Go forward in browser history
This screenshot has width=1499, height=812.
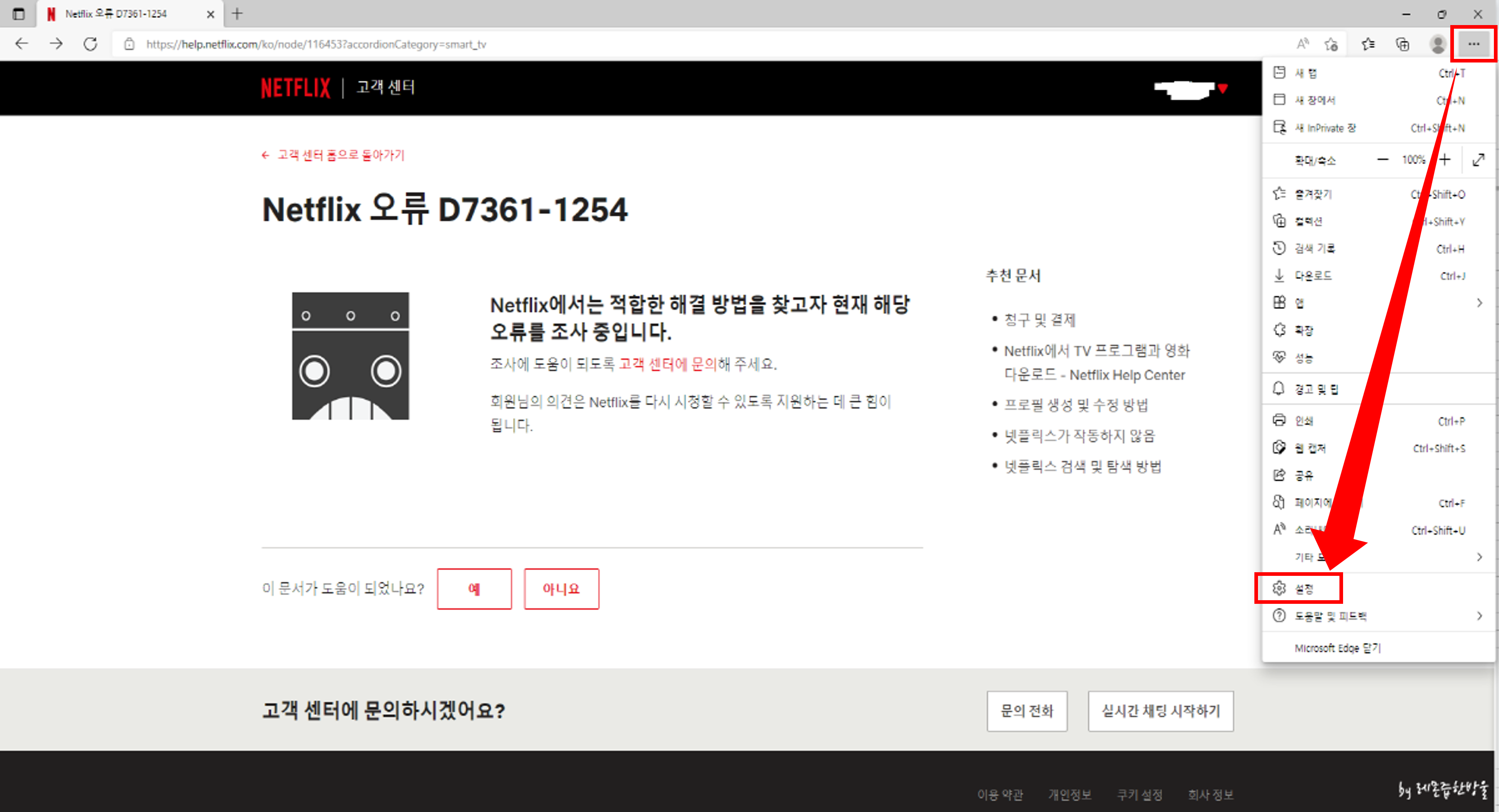click(x=56, y=44)
